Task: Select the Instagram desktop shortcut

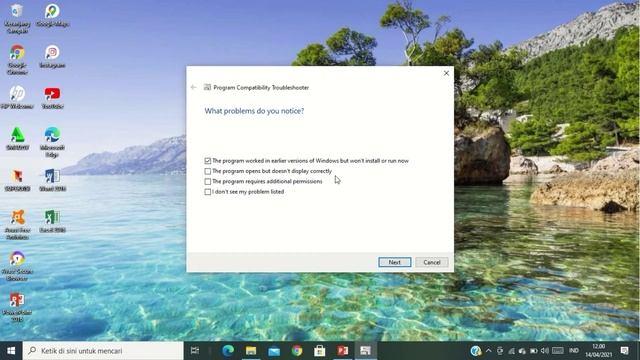Action: tap(52, 56)
